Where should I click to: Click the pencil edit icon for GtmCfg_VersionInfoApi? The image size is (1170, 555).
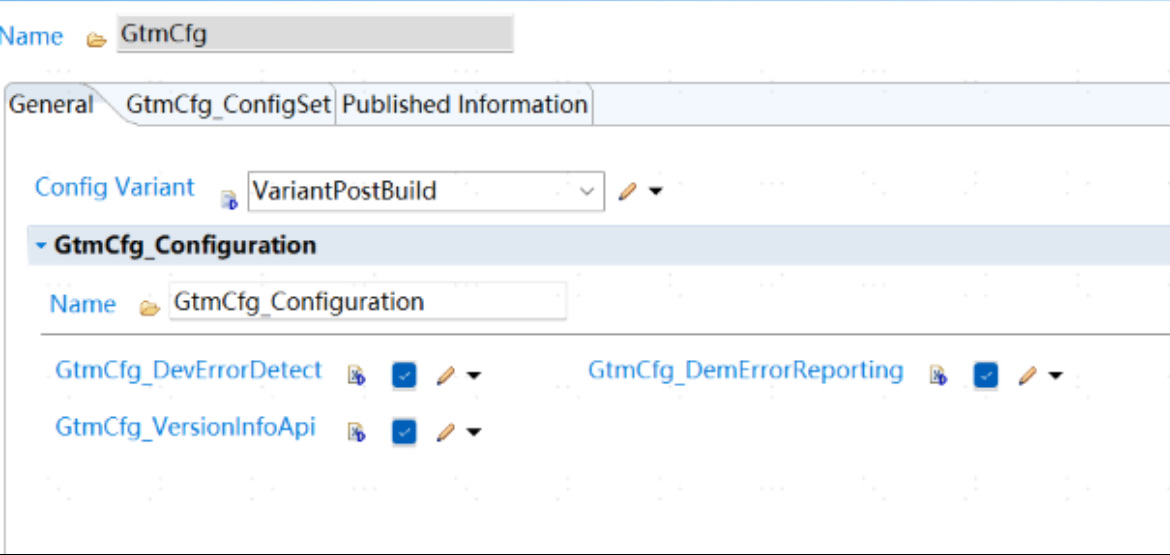[445, 432]
